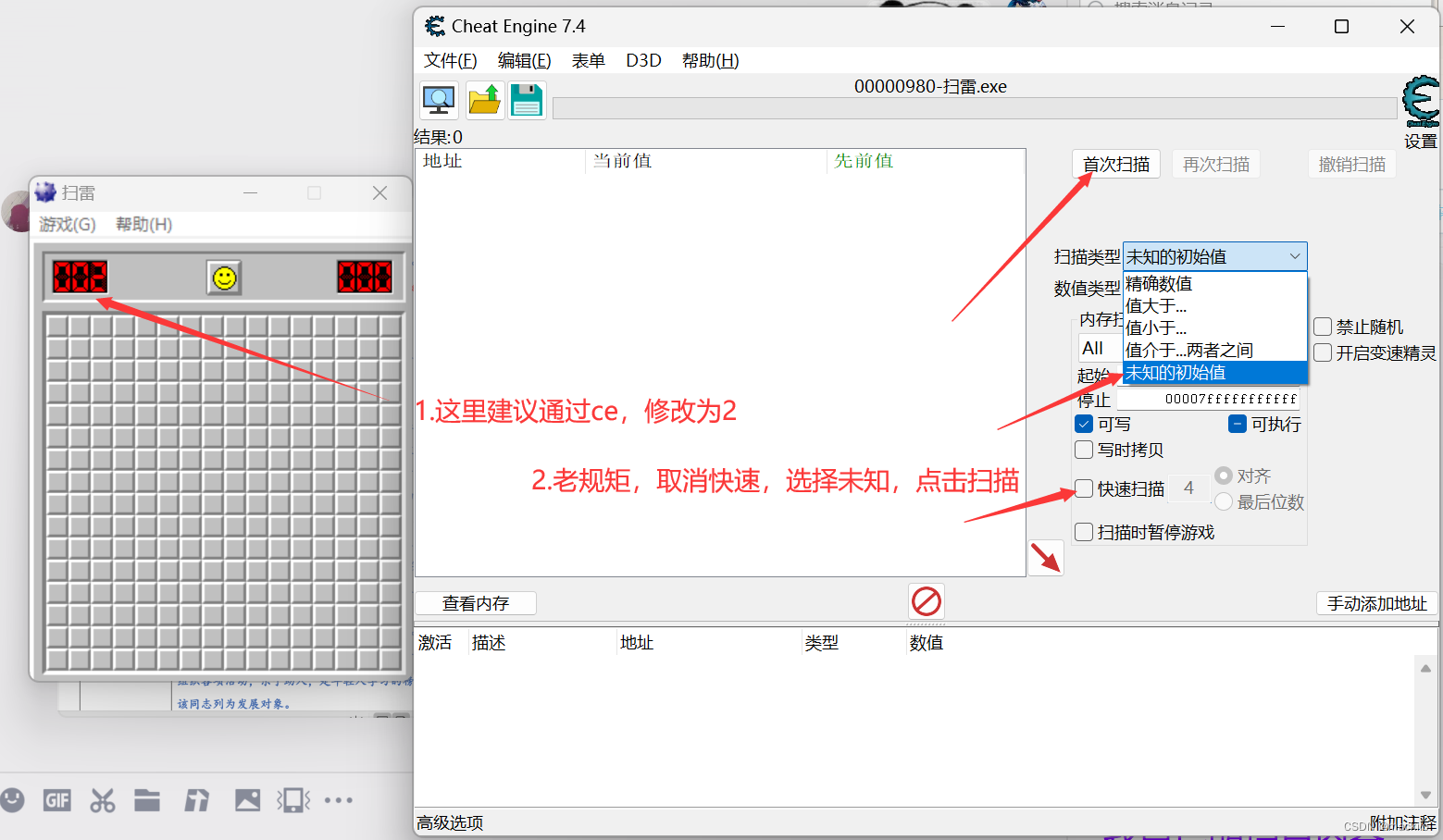This screenshot has height=840, width=1443.
Task: Enable 扫描时暂停游戏 checkbox
Action: point(1084,532)
